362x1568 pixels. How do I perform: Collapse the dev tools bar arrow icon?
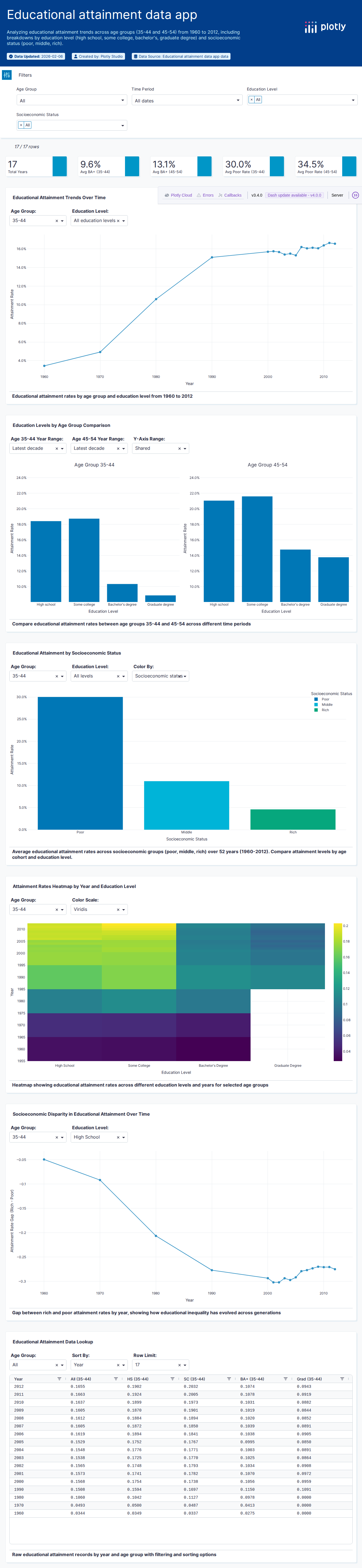click(x=355, y=195)
